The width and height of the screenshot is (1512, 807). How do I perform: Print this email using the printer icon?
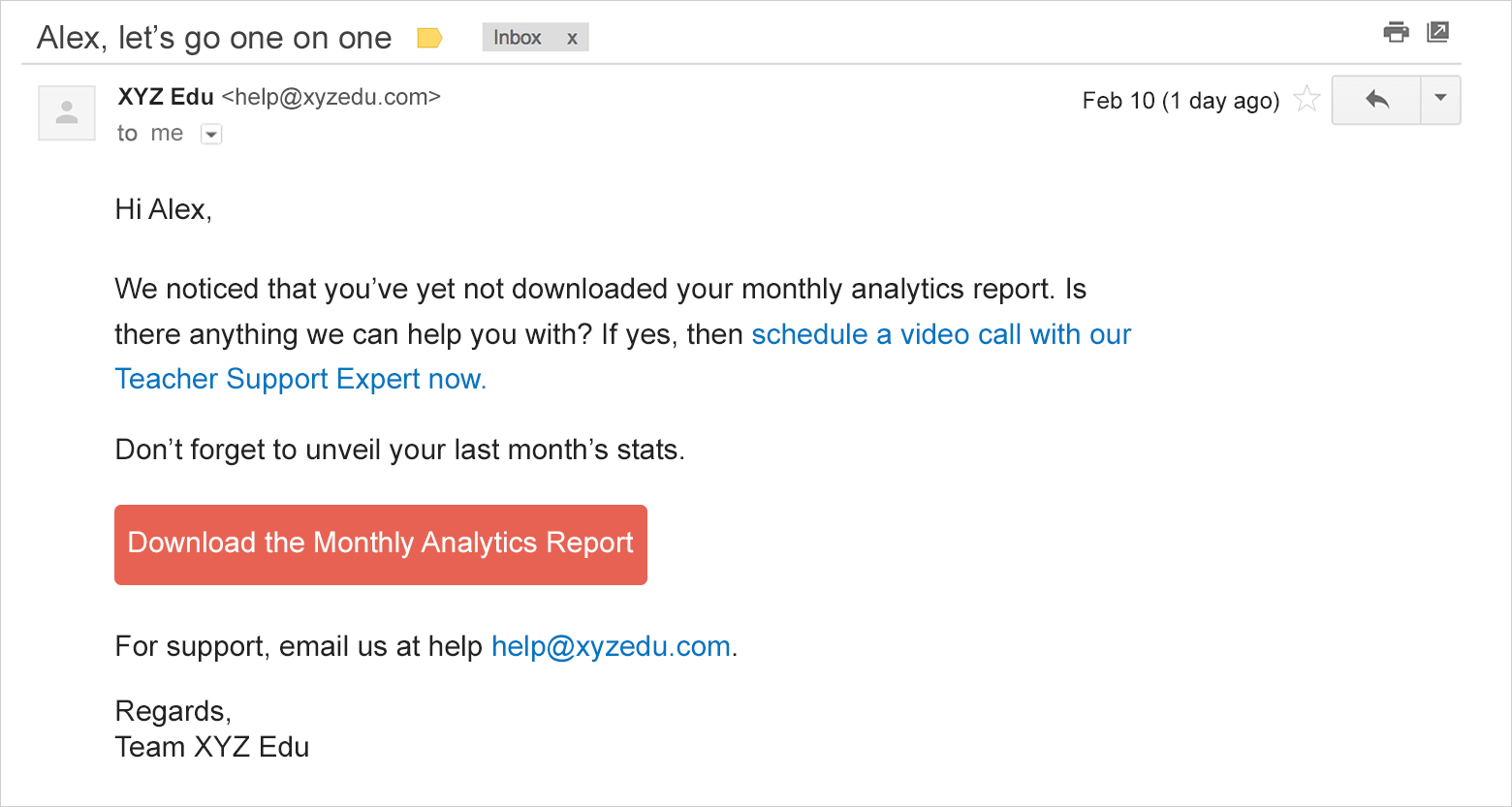1396,32
